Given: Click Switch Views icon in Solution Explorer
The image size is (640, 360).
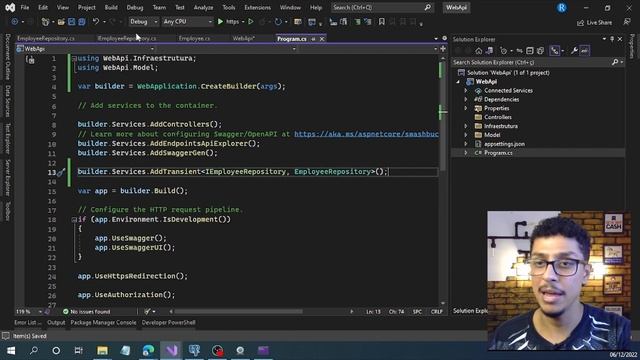Looking at the screenshot, I should 489,51.
